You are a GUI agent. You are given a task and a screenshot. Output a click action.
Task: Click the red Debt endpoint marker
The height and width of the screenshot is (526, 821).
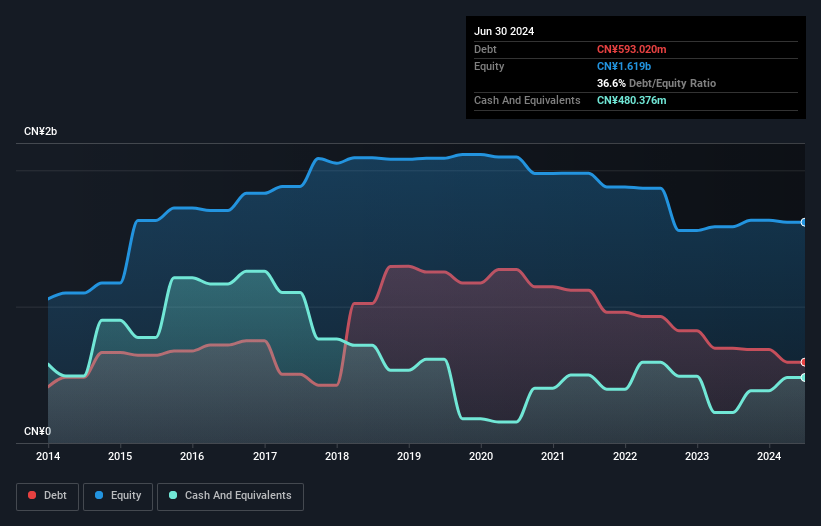coord(804,362)
